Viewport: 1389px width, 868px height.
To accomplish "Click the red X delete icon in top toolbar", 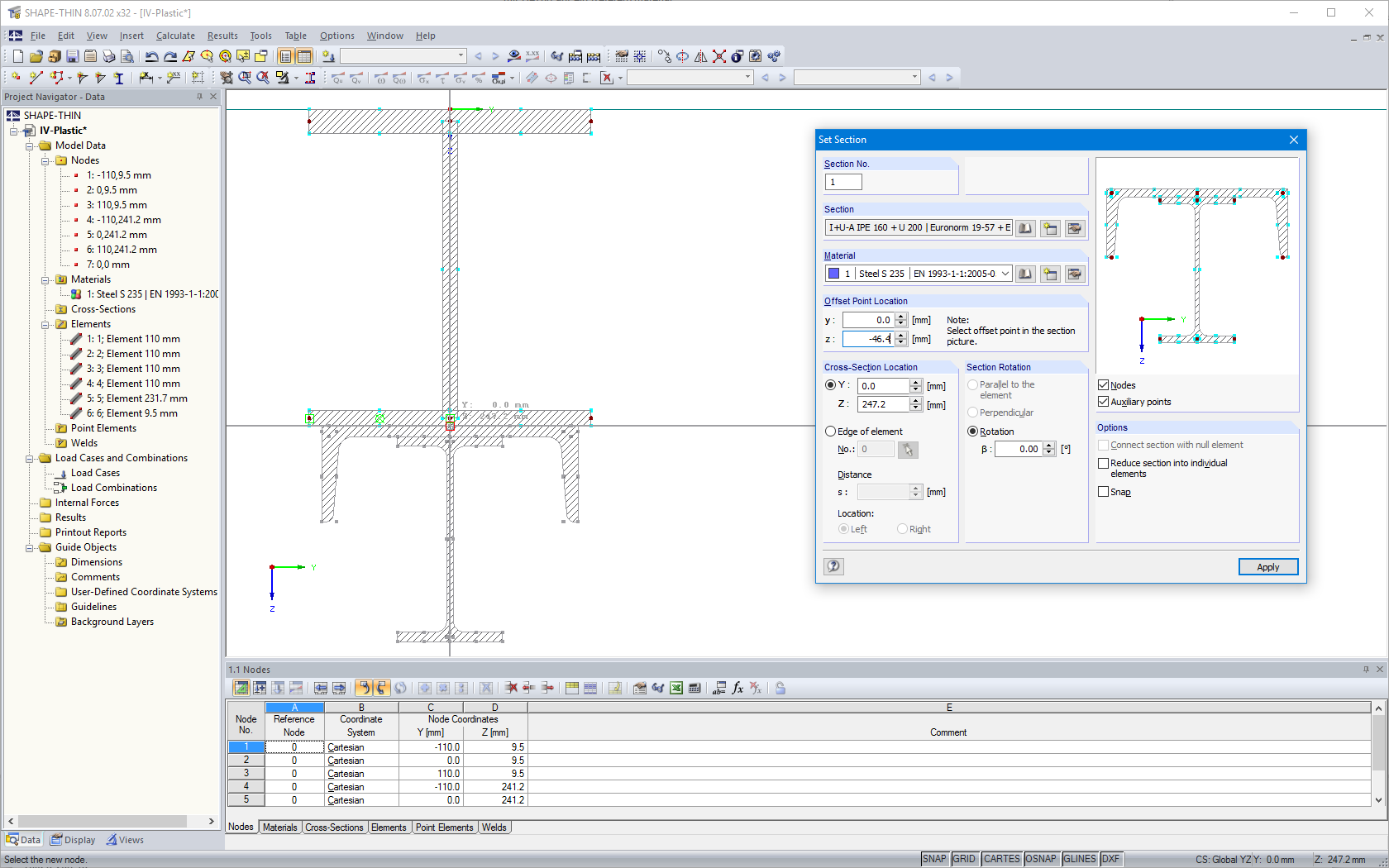I will tap(719, 56).
